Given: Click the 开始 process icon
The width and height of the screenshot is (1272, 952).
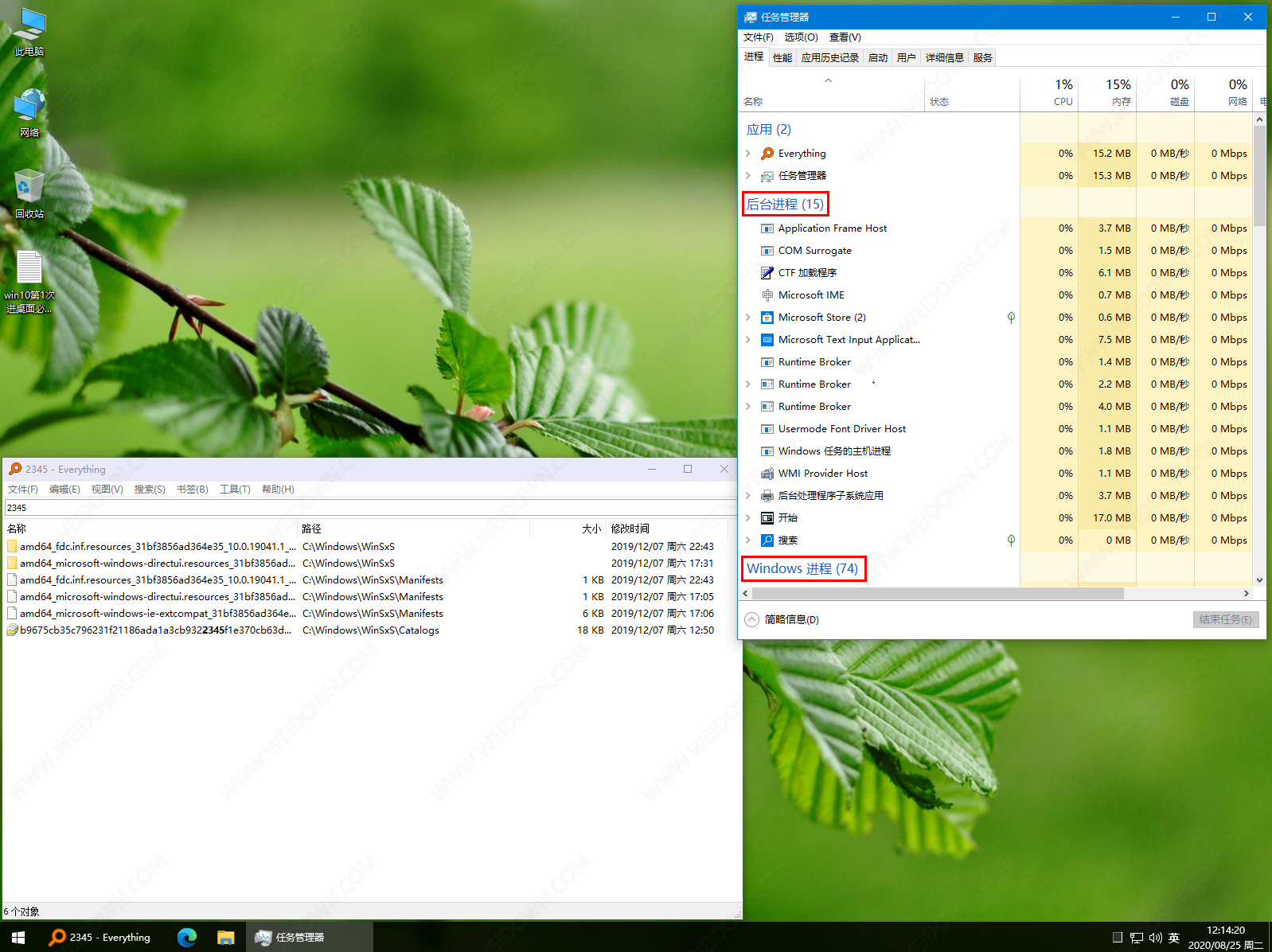Looking at the screenshot, I should 767,518.
